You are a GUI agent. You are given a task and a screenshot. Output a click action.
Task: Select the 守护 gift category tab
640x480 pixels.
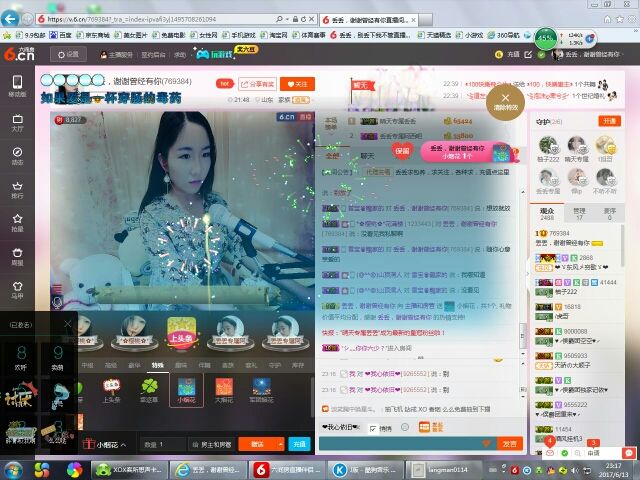click(x=275, y=365)
